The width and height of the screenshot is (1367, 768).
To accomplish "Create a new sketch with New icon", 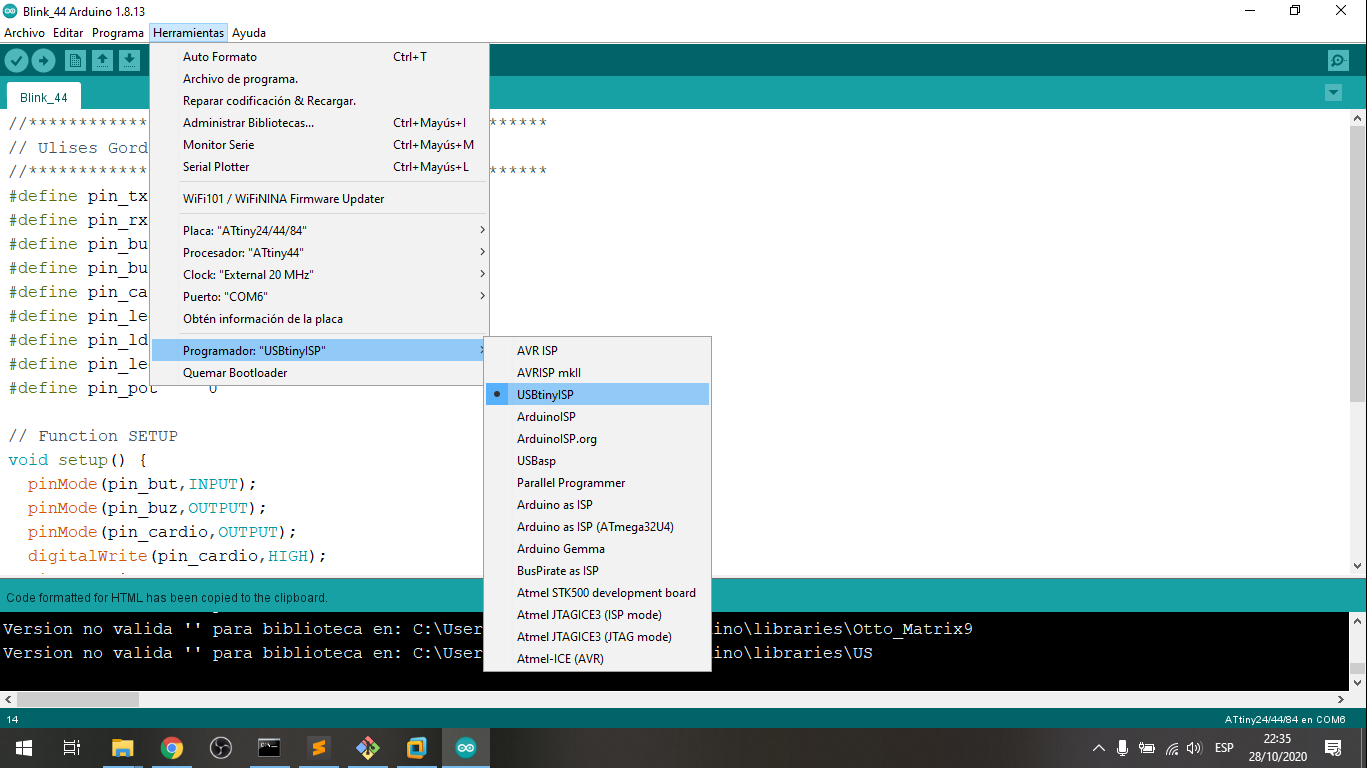I will click(x=75, y=61).
